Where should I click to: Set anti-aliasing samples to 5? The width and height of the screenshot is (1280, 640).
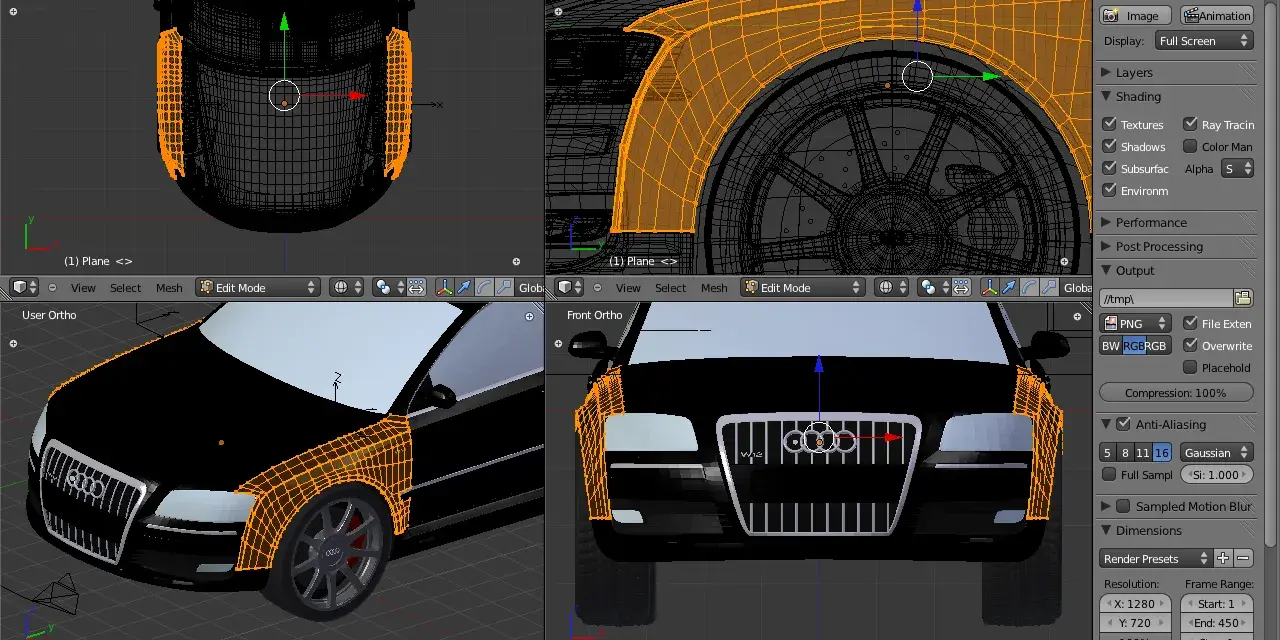tap(1107, 452)
